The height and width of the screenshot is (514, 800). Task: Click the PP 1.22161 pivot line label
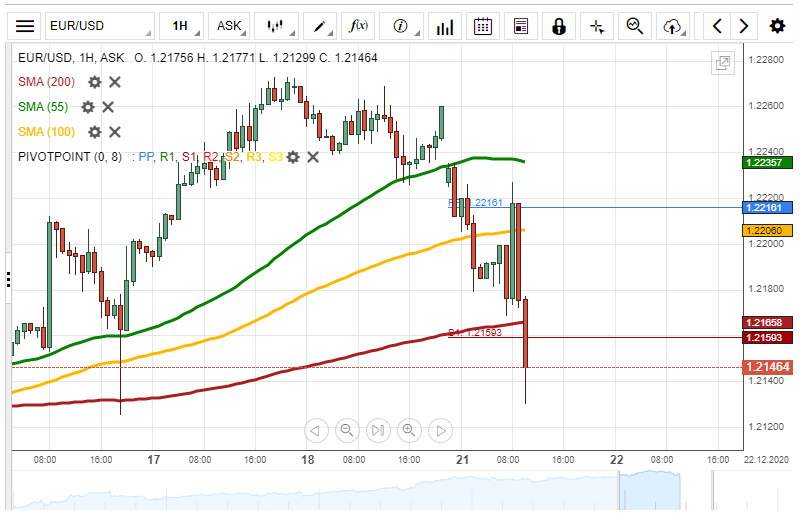point(476,203)
